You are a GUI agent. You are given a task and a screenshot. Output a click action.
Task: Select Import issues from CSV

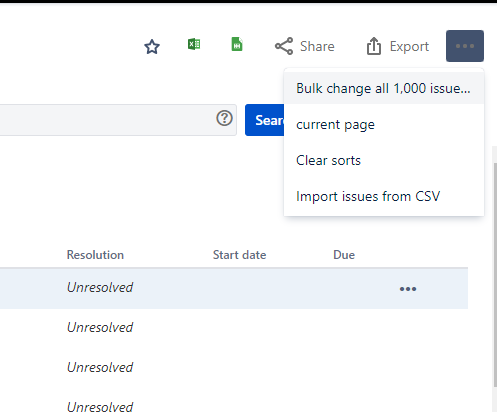coord(384,196)
